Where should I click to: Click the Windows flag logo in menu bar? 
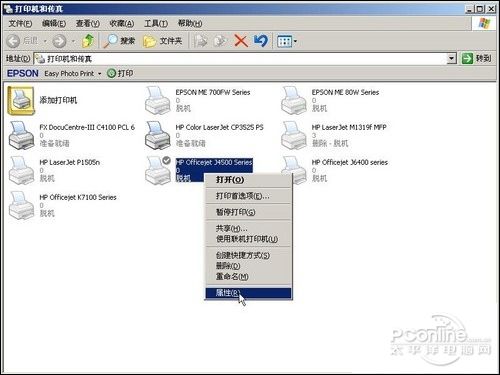coord(484,24)
